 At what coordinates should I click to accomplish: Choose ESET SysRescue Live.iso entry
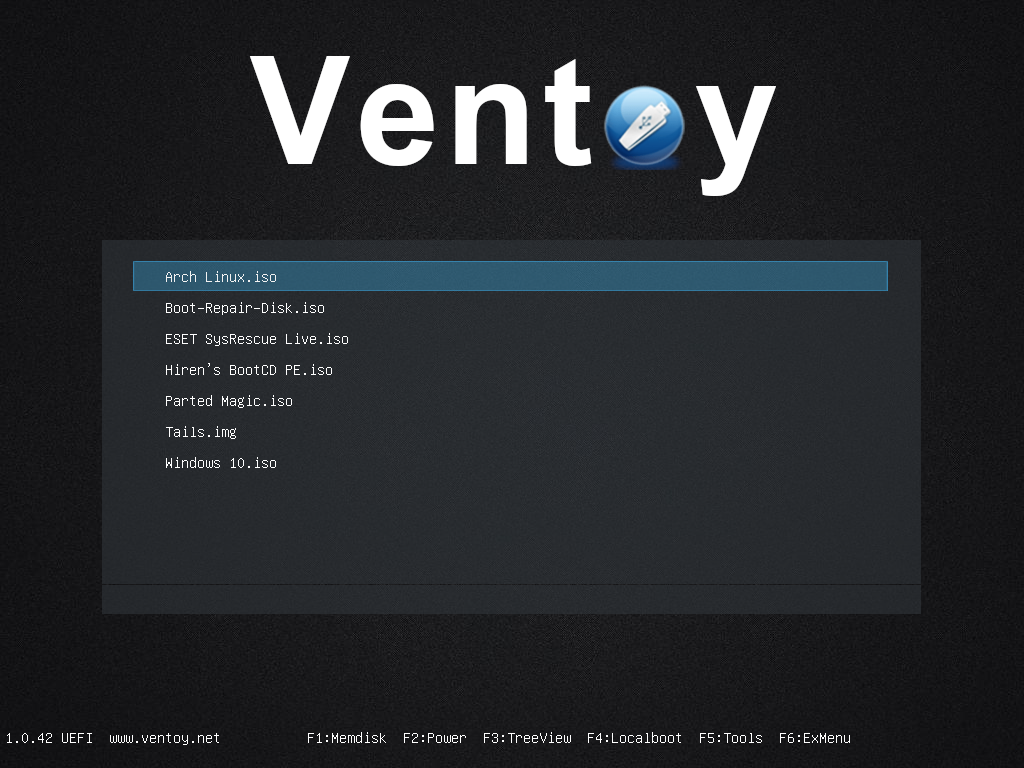click(x=257, y=339)
